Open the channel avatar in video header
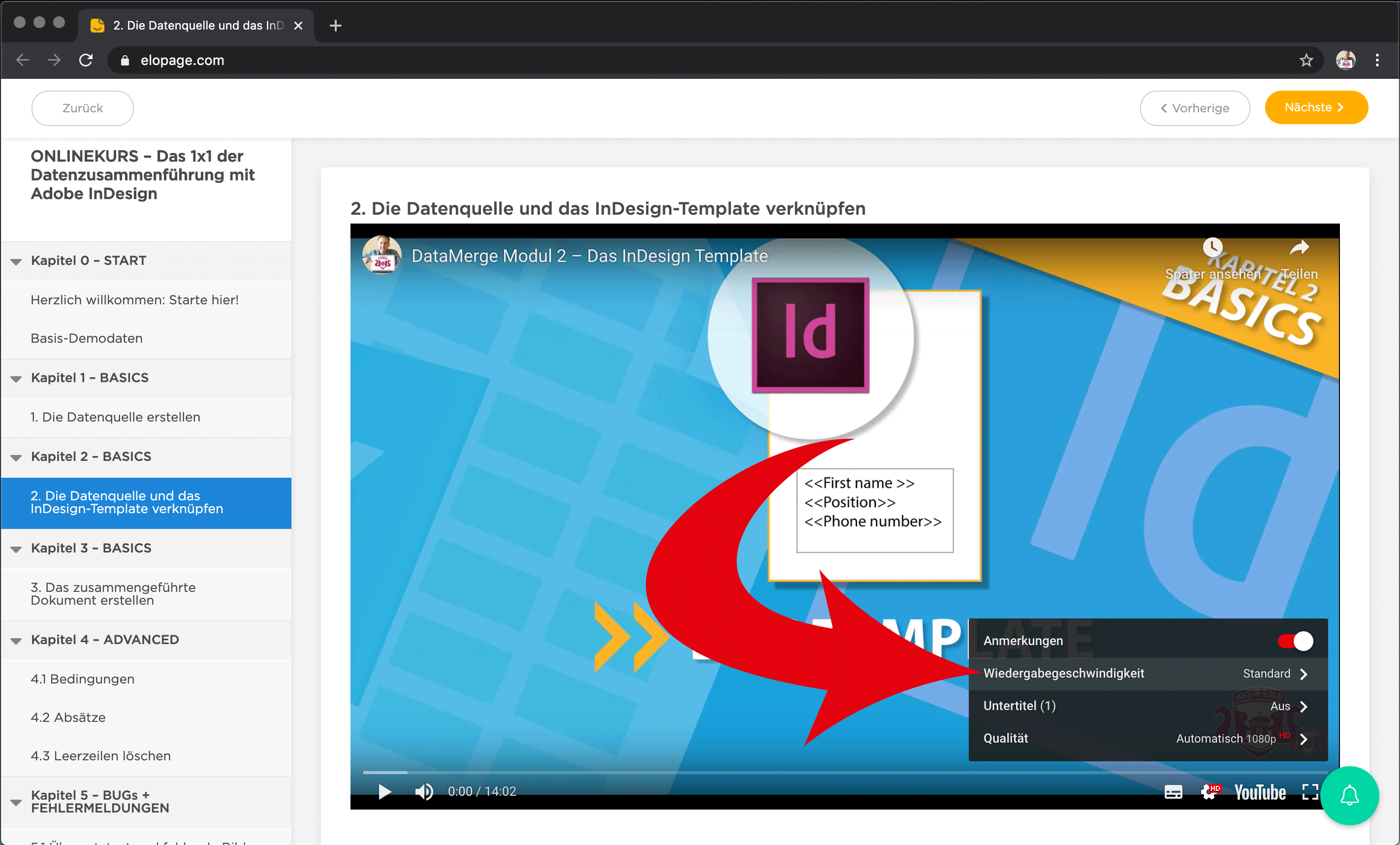Image resolution: width=1400 pixels, height=845 pixels. (381, 255)
